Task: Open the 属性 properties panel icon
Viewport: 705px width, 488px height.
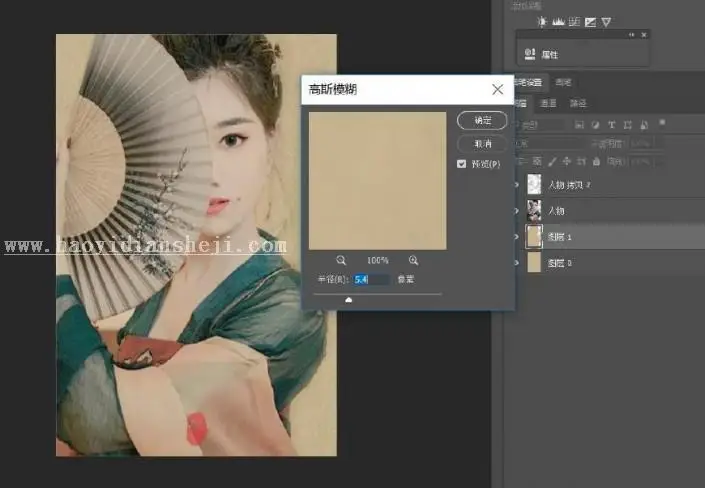Action: point(530,54)
